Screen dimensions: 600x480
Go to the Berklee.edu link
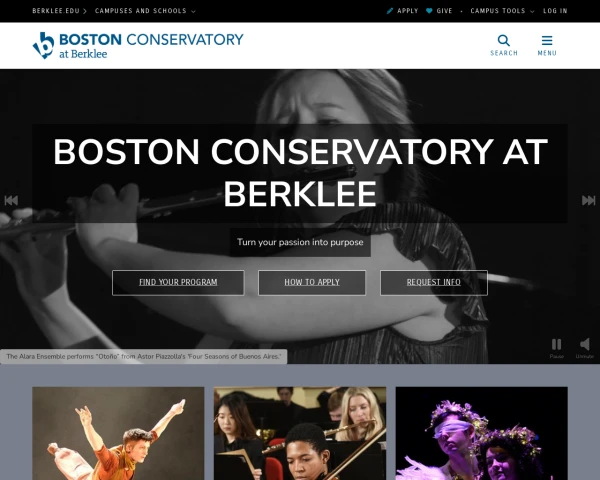(x=56, y=11)
